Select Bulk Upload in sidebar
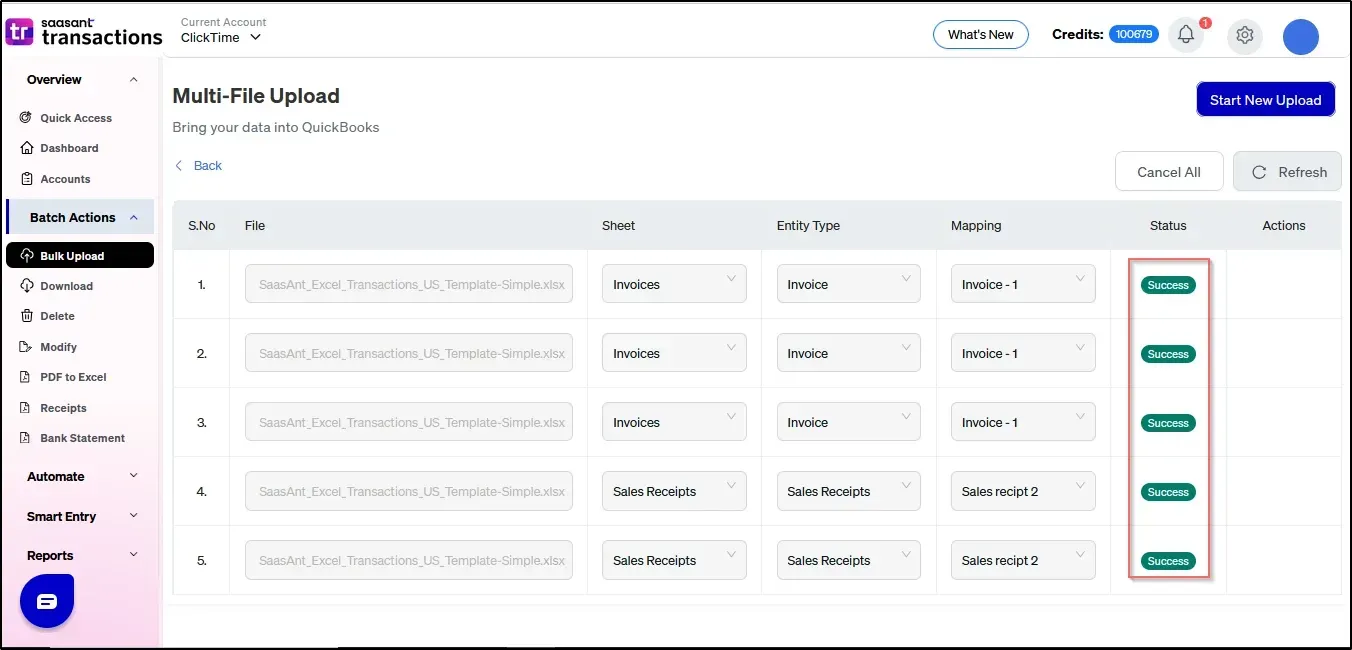 point(80,256)
